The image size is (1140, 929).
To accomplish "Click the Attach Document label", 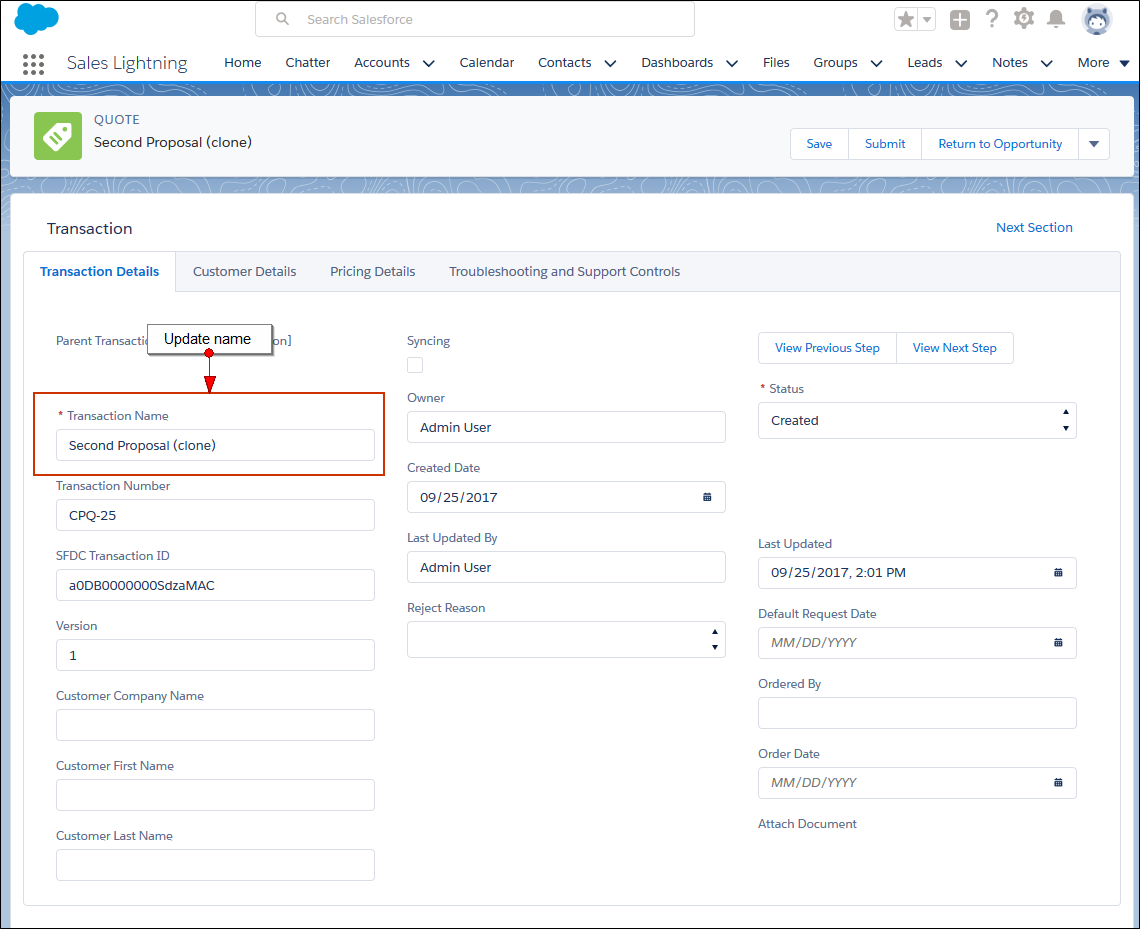I will (807, 824).
